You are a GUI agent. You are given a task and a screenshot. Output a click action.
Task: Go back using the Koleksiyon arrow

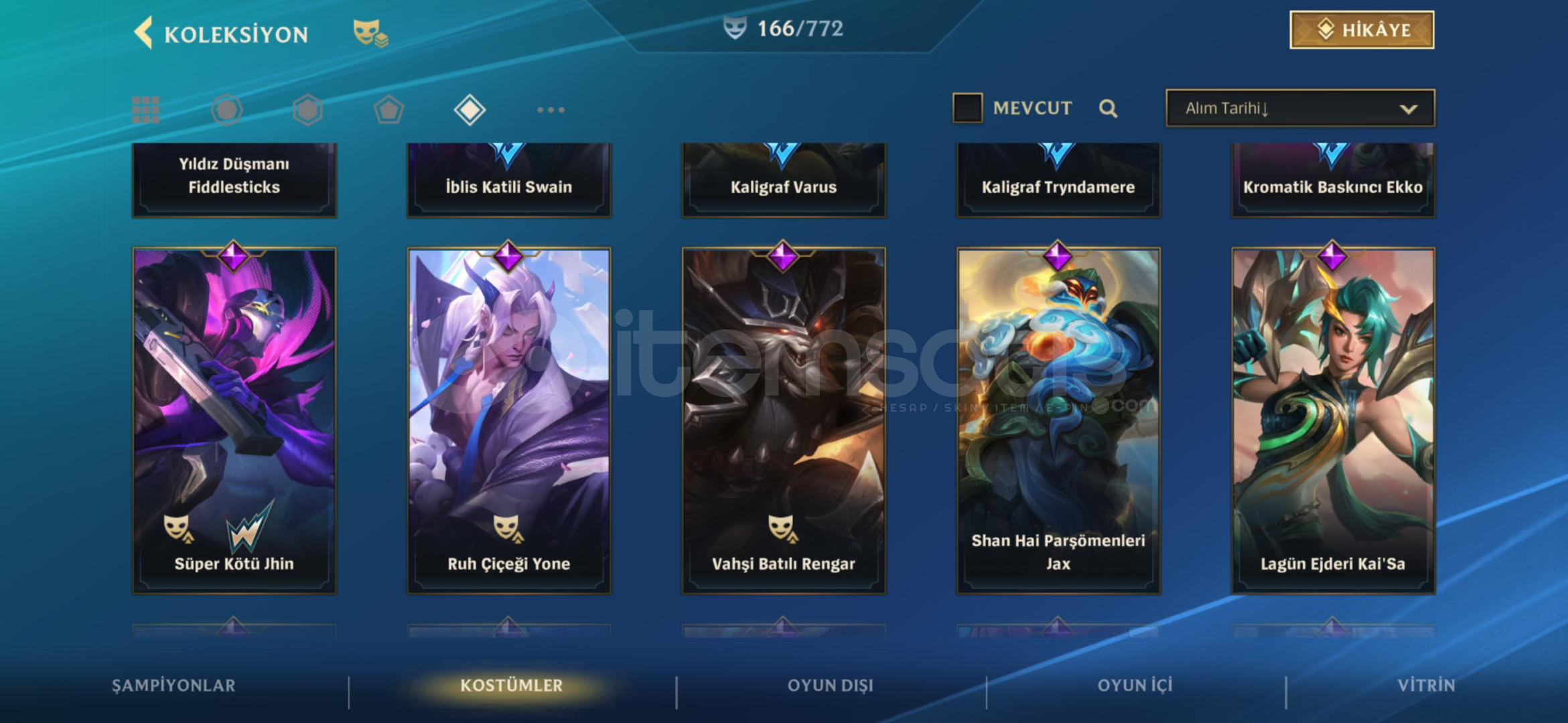click(x=143, y=32)
